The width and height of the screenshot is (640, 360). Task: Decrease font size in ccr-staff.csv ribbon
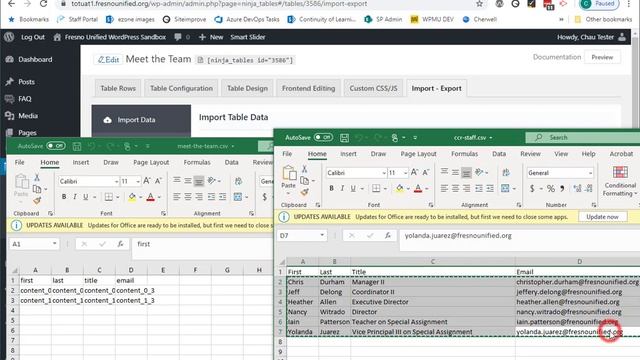click(x=426, y=173)
